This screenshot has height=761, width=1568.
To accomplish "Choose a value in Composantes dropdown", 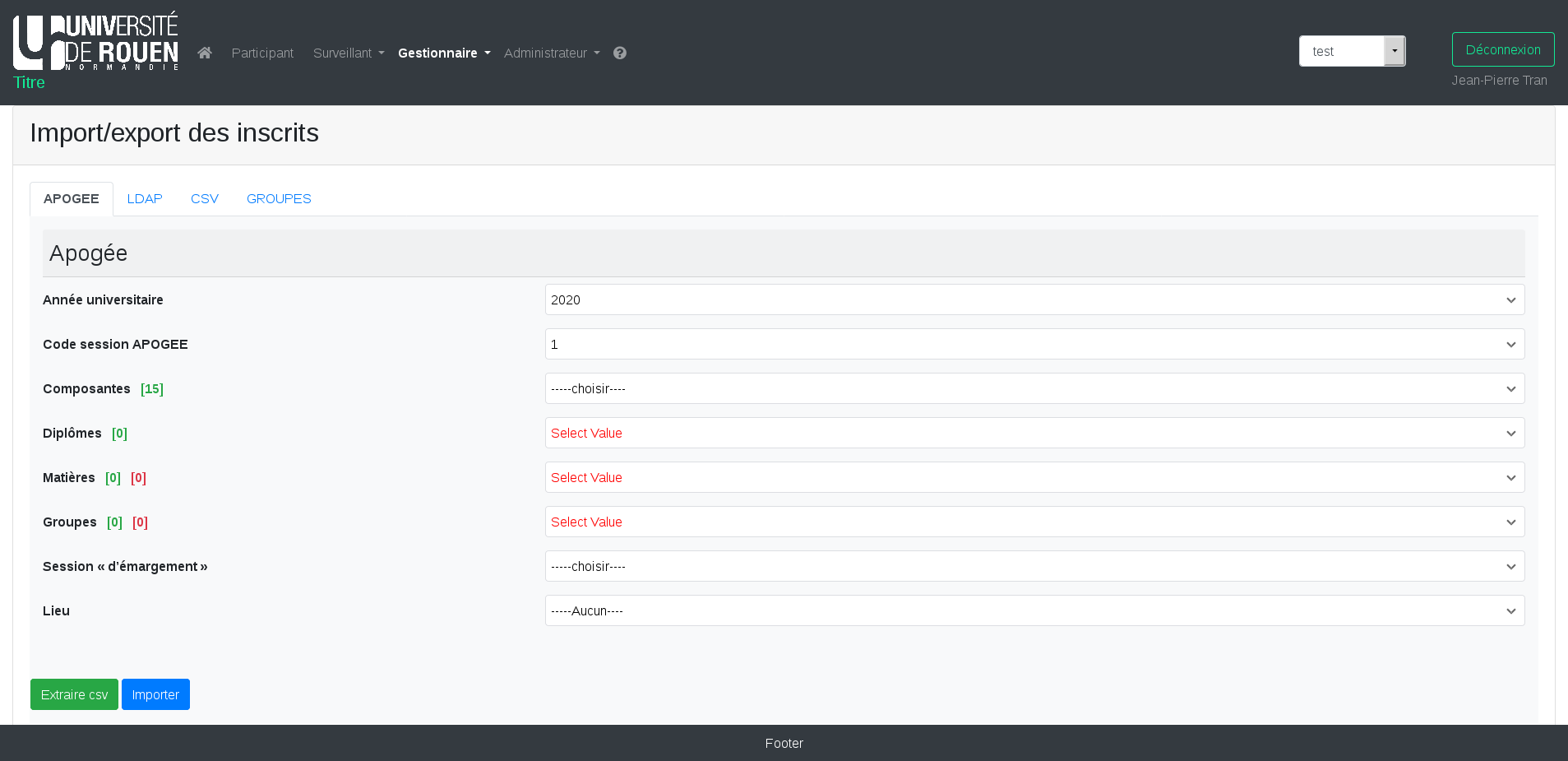I will click(1034, 388).
